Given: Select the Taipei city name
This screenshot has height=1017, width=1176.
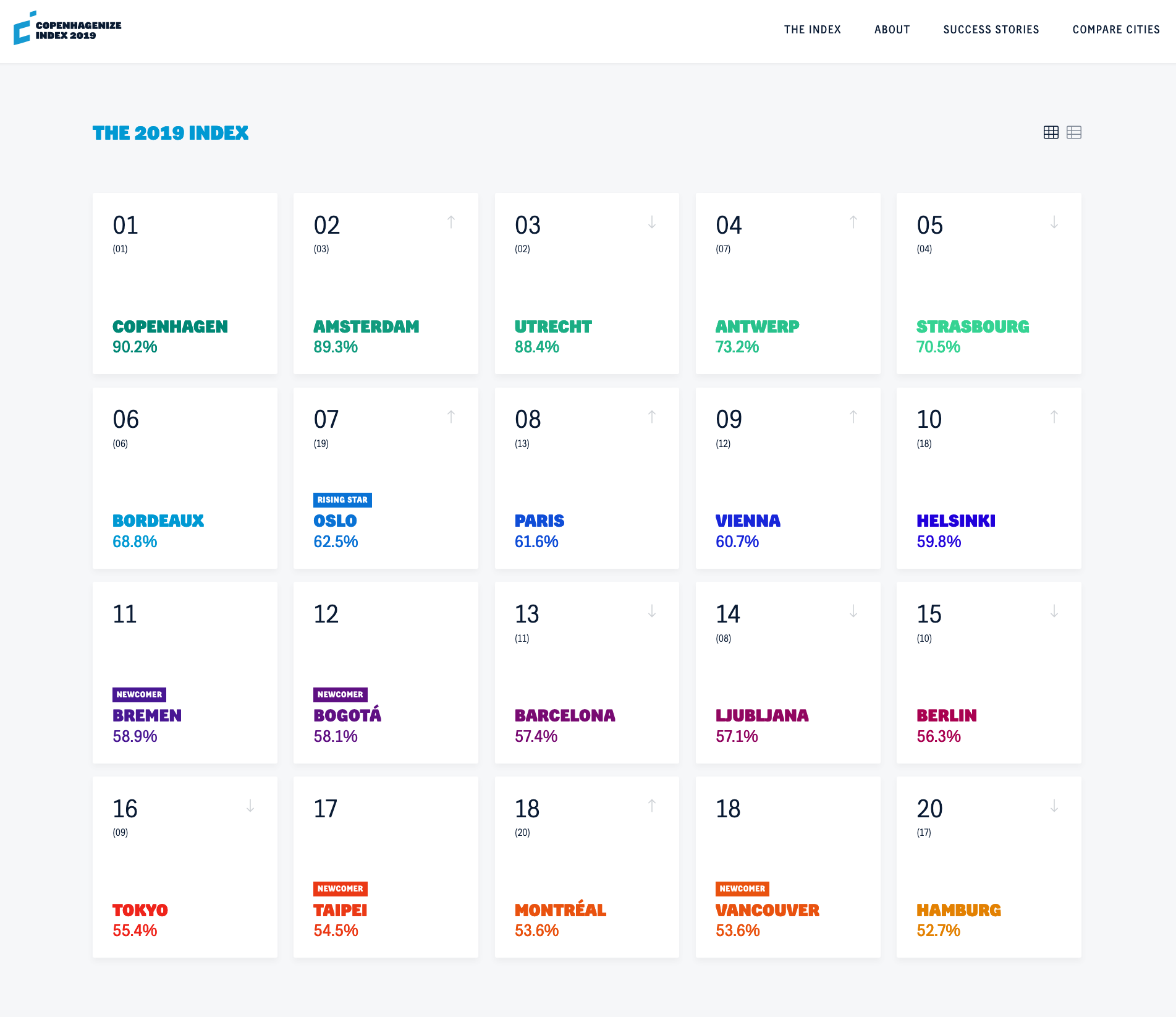Looking at the screenshot, I should 340,910.
